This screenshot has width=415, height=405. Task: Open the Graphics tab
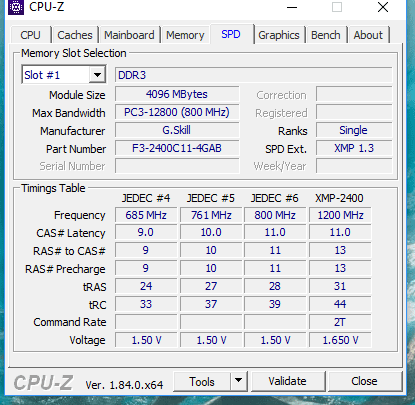(279, 35)
